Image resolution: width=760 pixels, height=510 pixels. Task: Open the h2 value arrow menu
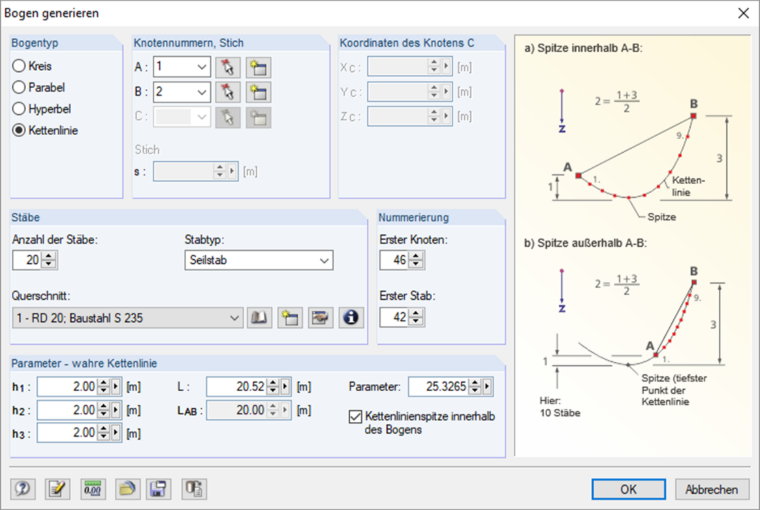click(x=116, y=410)
